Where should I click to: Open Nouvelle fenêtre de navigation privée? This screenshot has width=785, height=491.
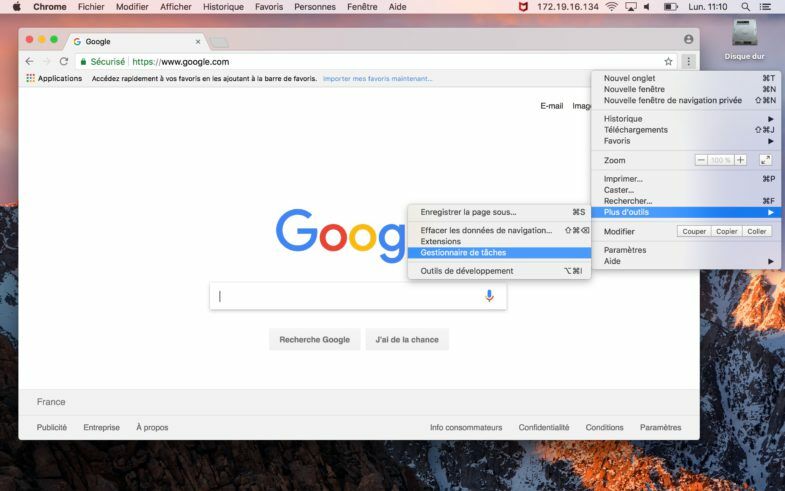coord(686,100)
